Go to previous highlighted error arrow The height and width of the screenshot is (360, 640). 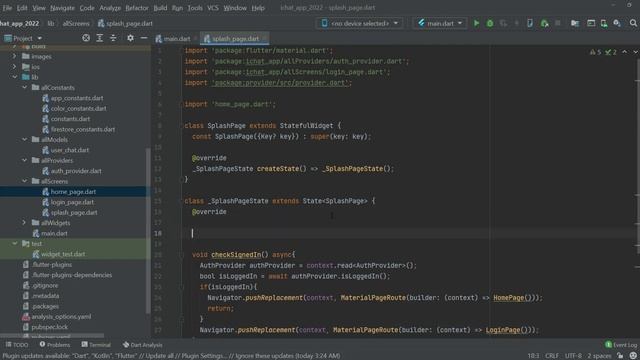pos(624,52)
